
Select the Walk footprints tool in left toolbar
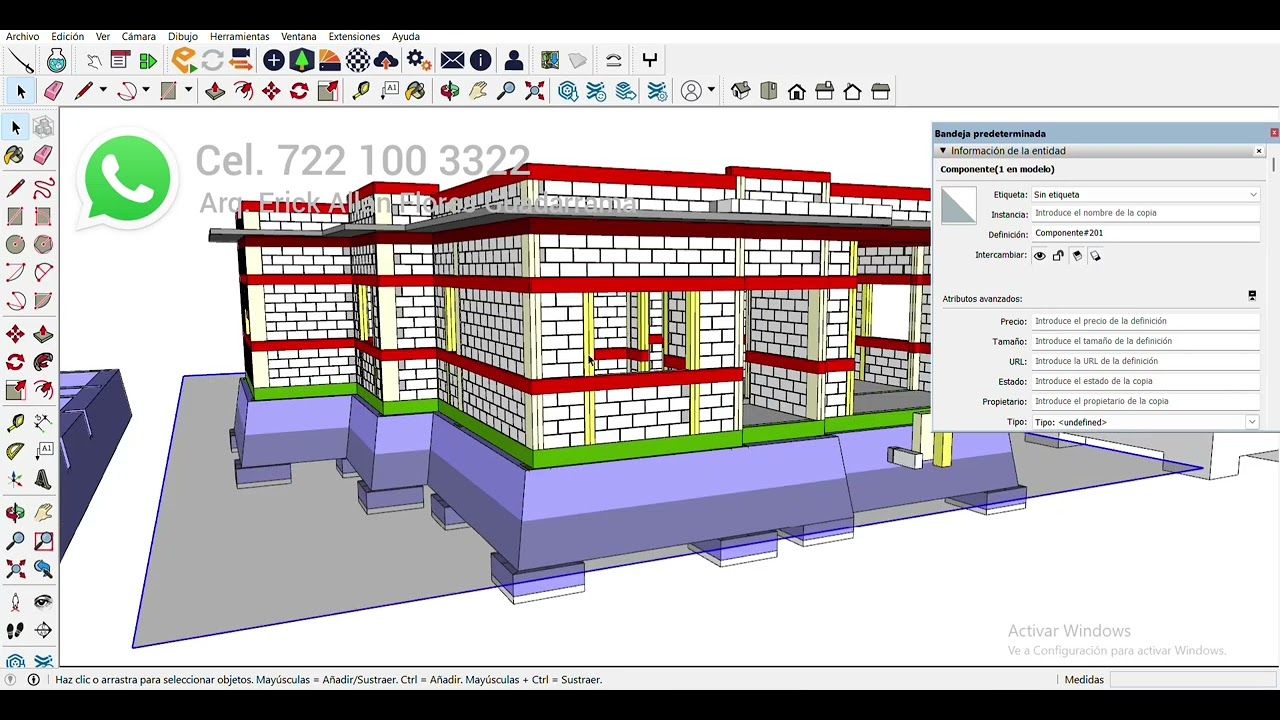(x=15, y=630)
